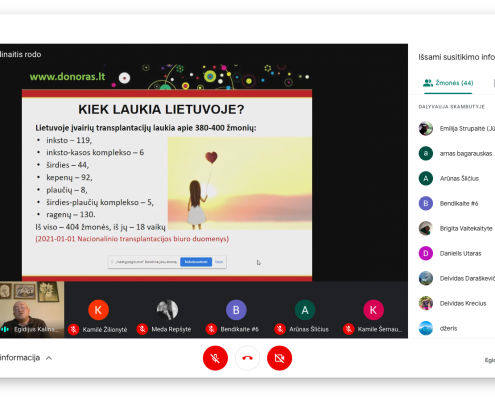Click Daniels Utaras magenta D avatar
Screen dimensions: 495x400
pyautogui.click(x=426, y=254)
